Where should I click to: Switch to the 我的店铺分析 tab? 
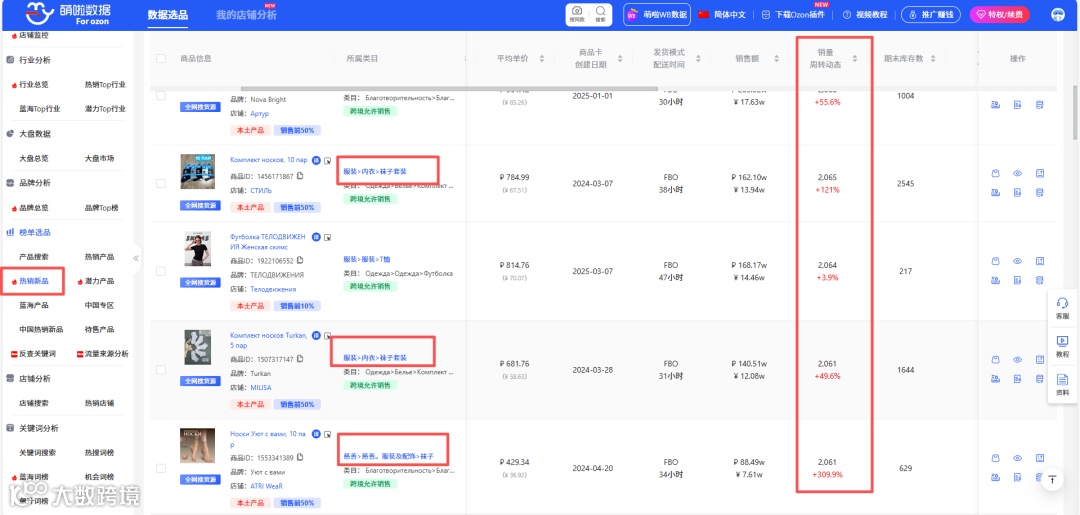[x=246, y=15]
